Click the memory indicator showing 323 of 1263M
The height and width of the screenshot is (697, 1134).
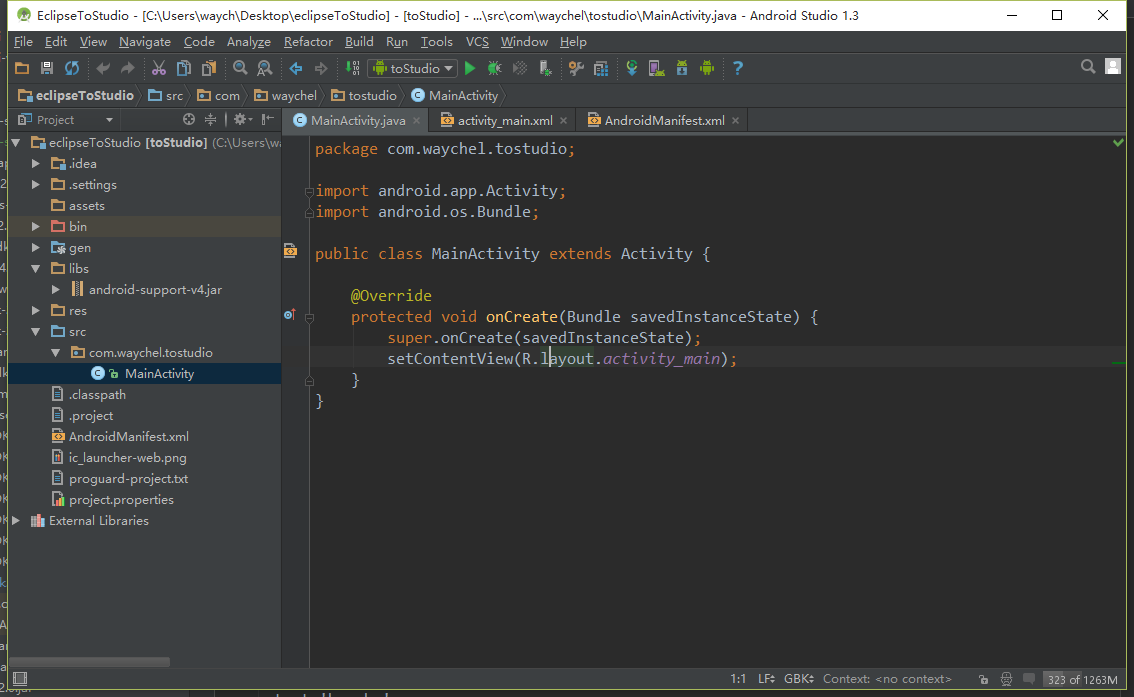click(1081, 679)
